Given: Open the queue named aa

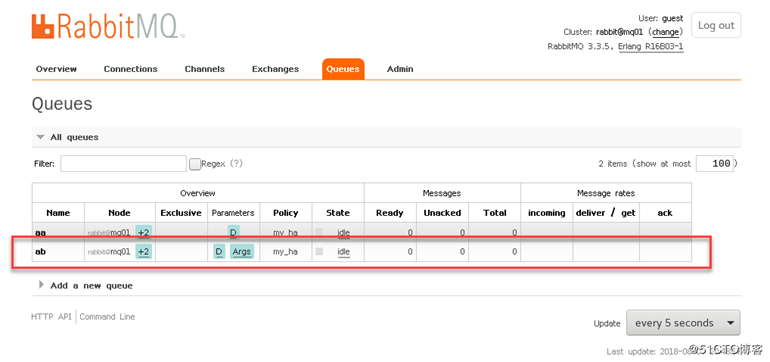Looking at the screenshot, I should click(39, 232).
